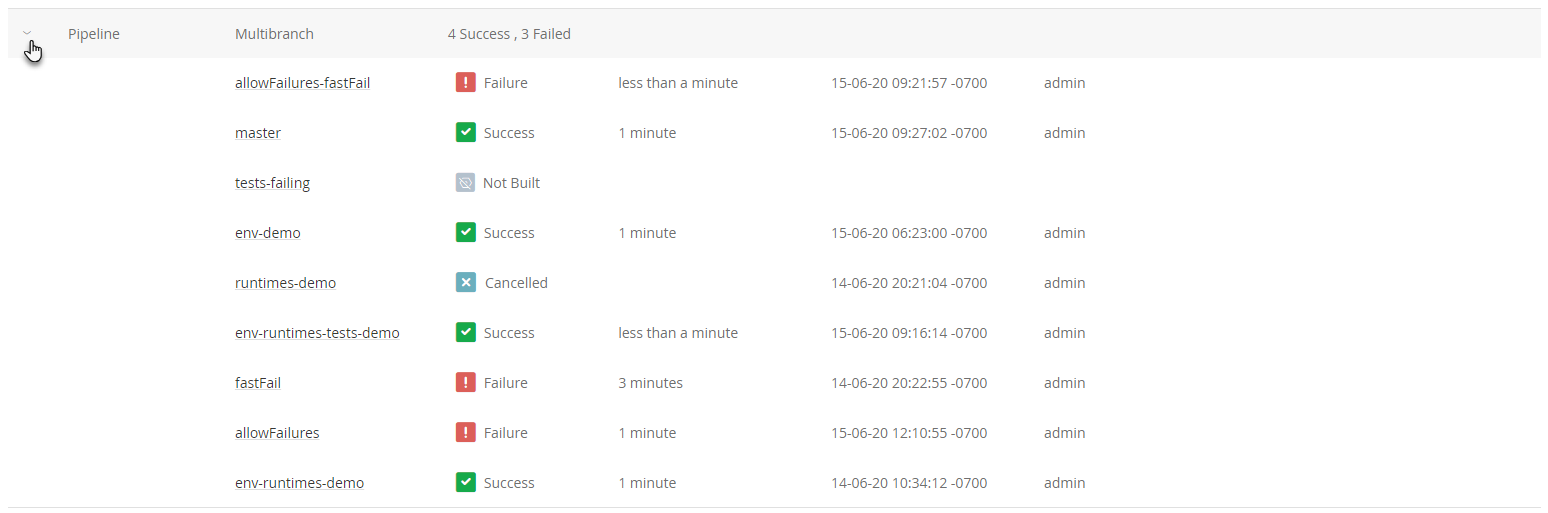
Task: Click the Pipeline label in header row
Action: coord(94,34)
